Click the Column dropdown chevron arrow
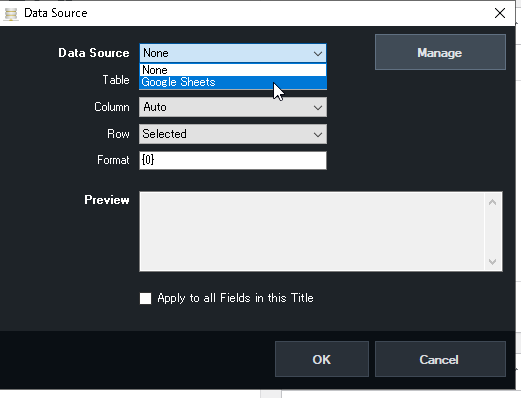 tap(318, 107)
